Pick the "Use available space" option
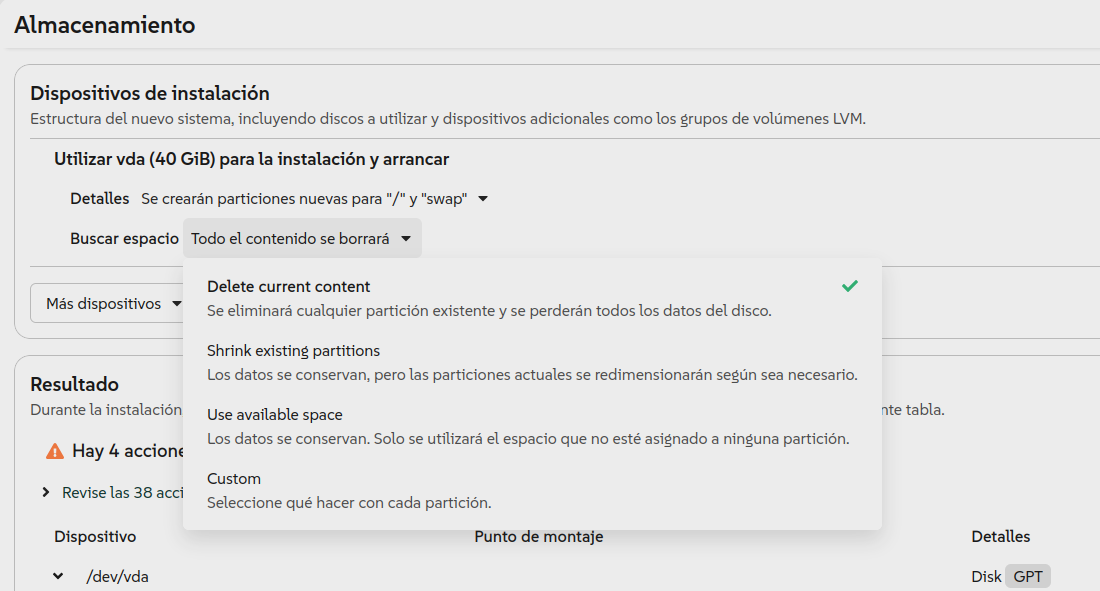Viewport: 1100px width, 591px height. (274, 415)
